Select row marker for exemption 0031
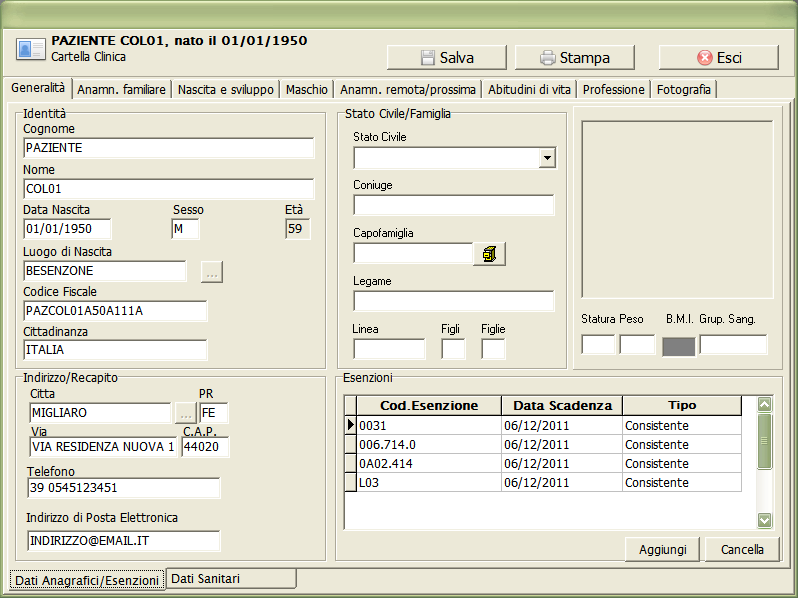This screenshot has height=598, width=798. 351,426
